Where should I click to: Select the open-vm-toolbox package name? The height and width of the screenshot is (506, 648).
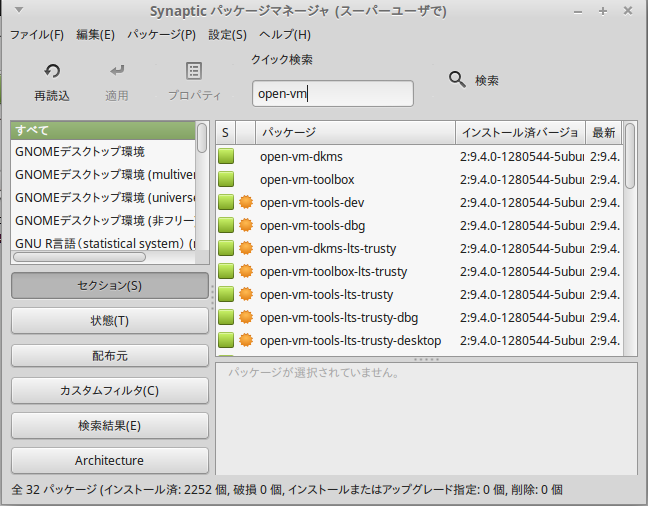[307, 179]
